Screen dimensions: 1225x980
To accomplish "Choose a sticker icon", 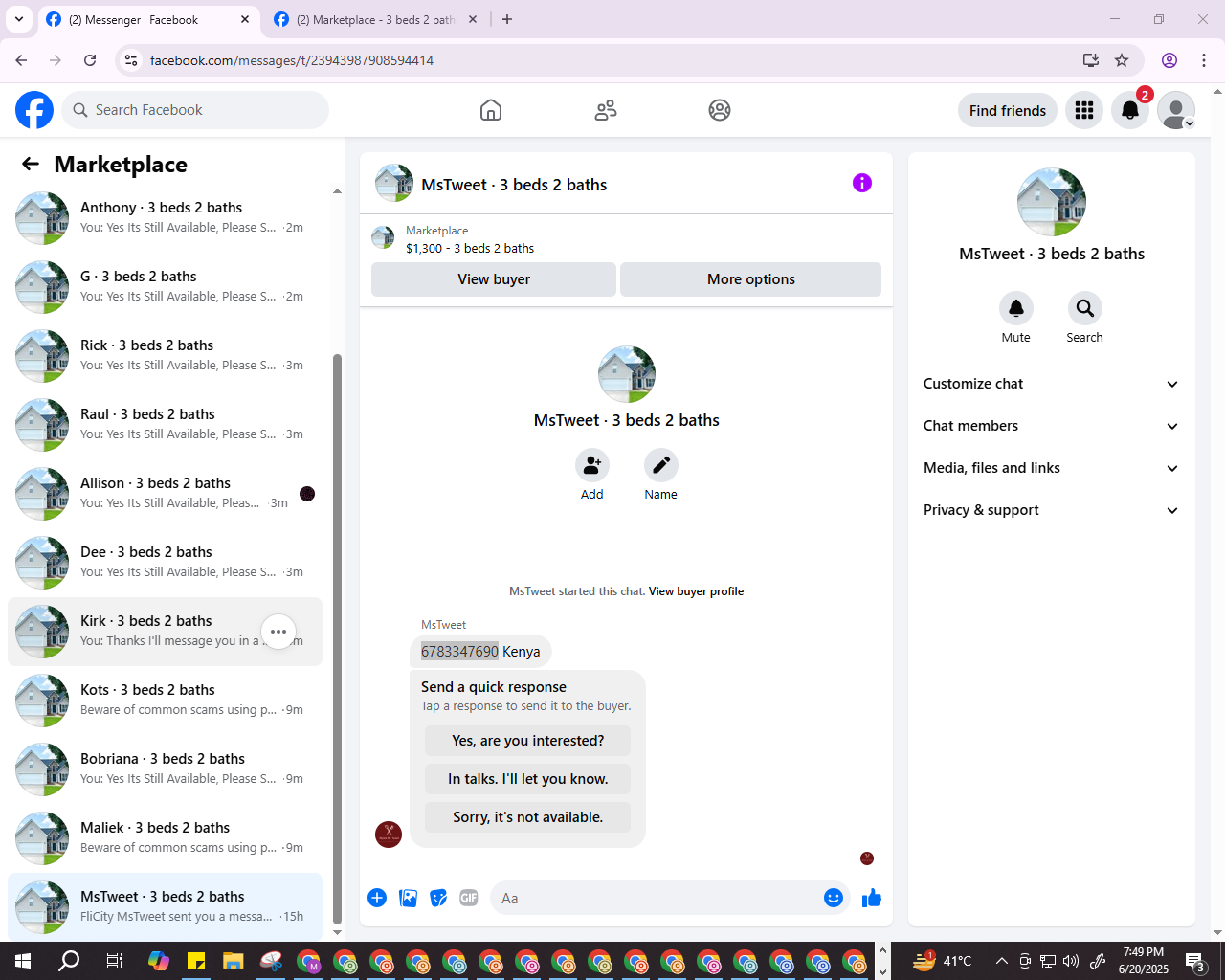I will [438, 898].
